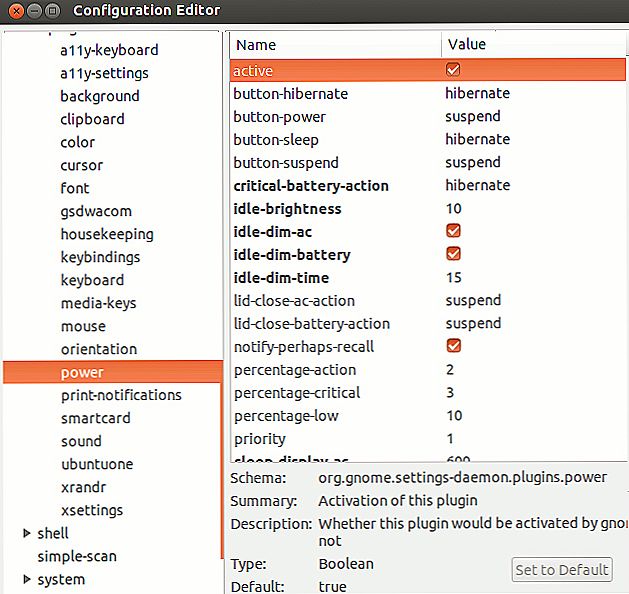Edit the idle-dim-time value 15
The width and height of the screenshot is (629, 594).
[454, 278]
